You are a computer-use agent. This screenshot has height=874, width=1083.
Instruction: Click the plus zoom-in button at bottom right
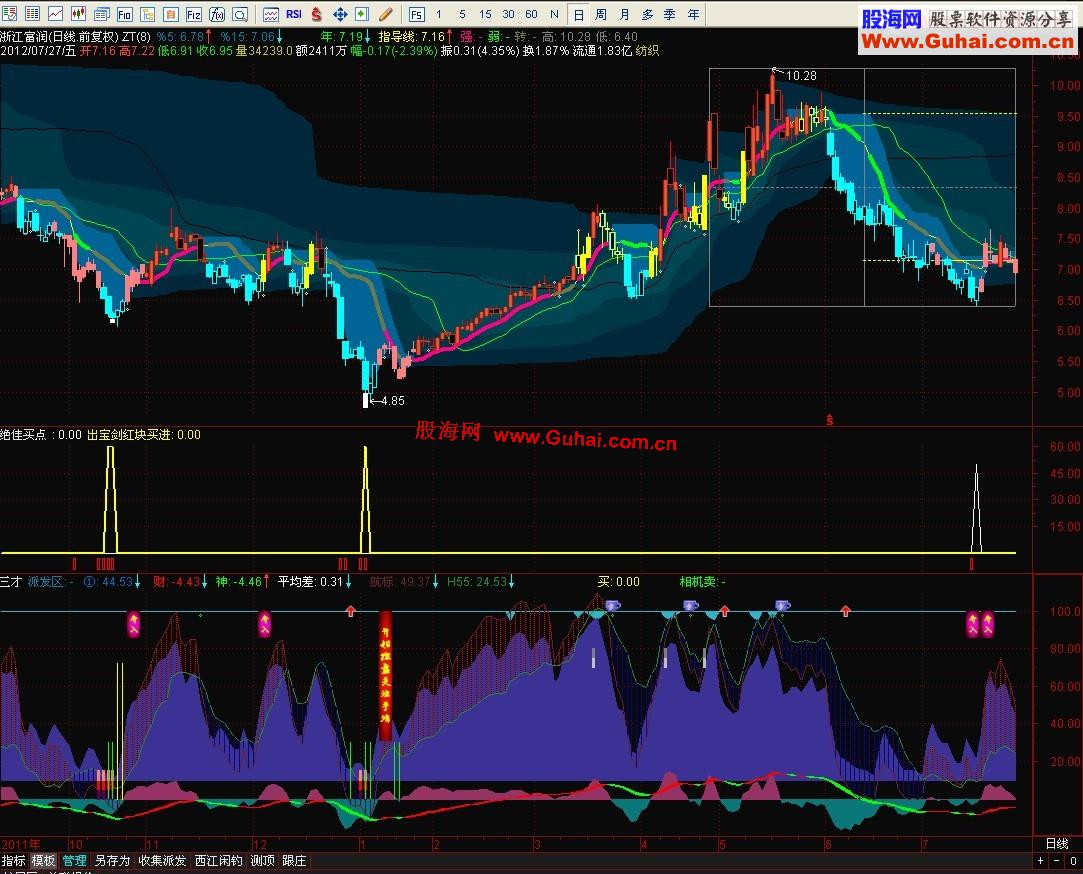1040,861
